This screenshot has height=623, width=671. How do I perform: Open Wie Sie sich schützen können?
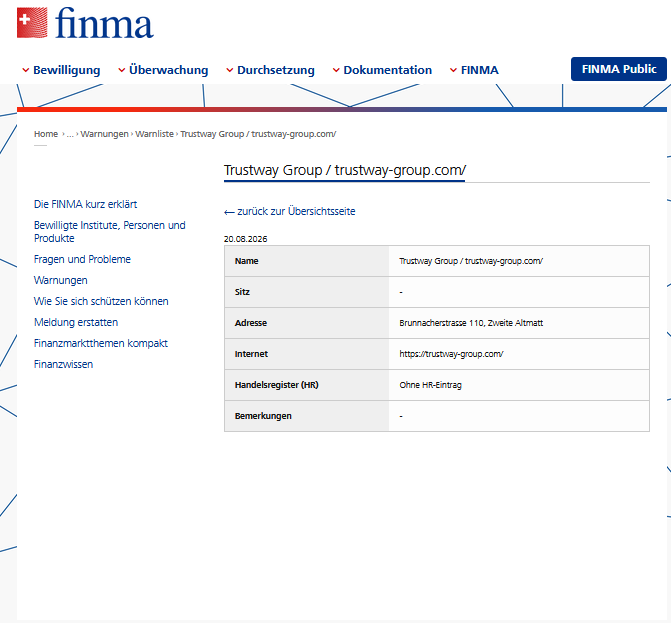(101, 301)
